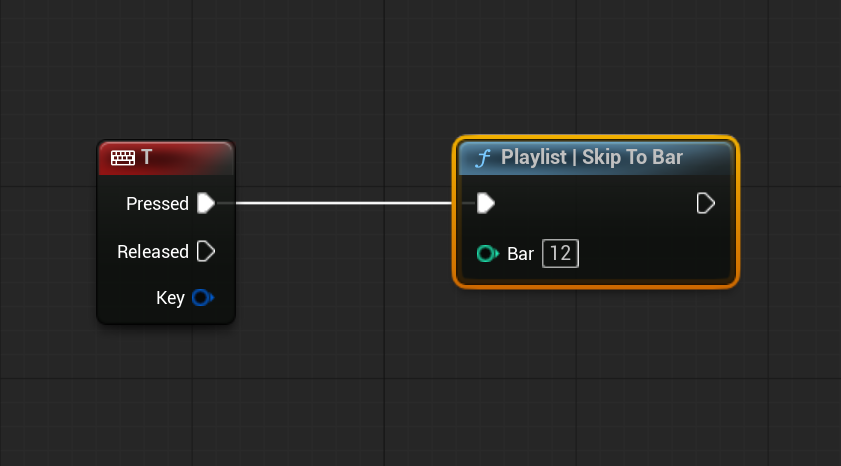
Task: Click the Released execution output pin
Action: 205,251
